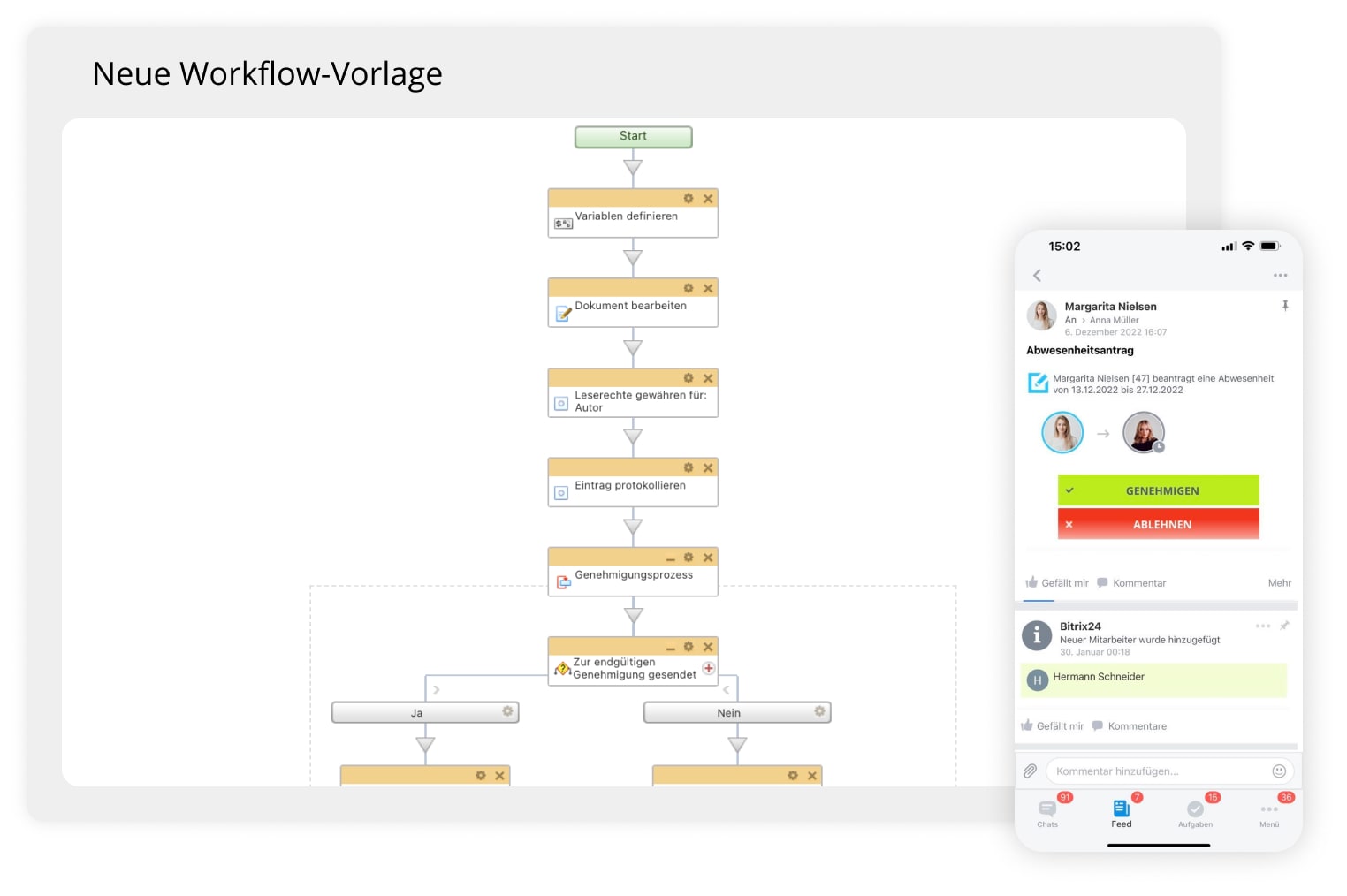Open settings gear of Dokument bearbeiten block
This screenshot has width=1347, height=896.
coord(689,288)
